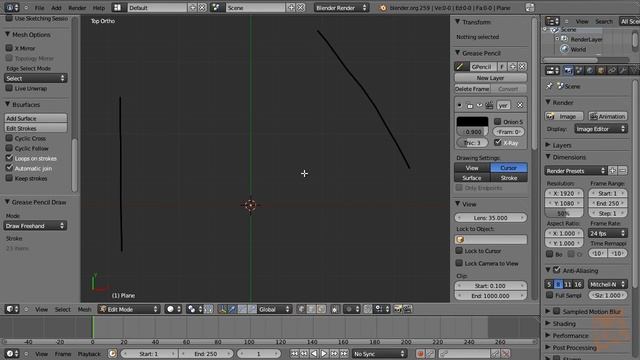Jump to the first frame
Viewport: 640px width, 360px height.
click(x=294, y=353)
